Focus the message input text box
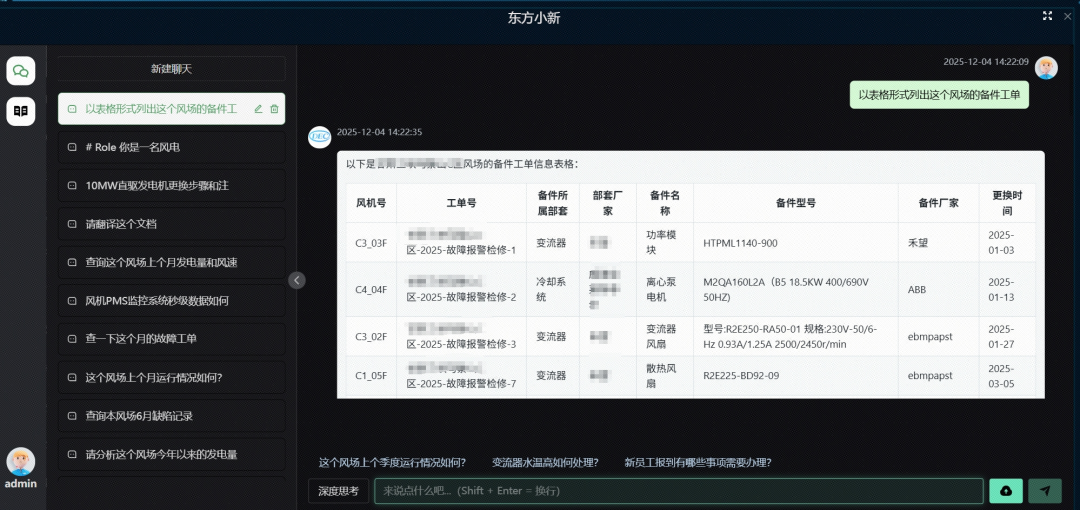 (x=678, y=491)
